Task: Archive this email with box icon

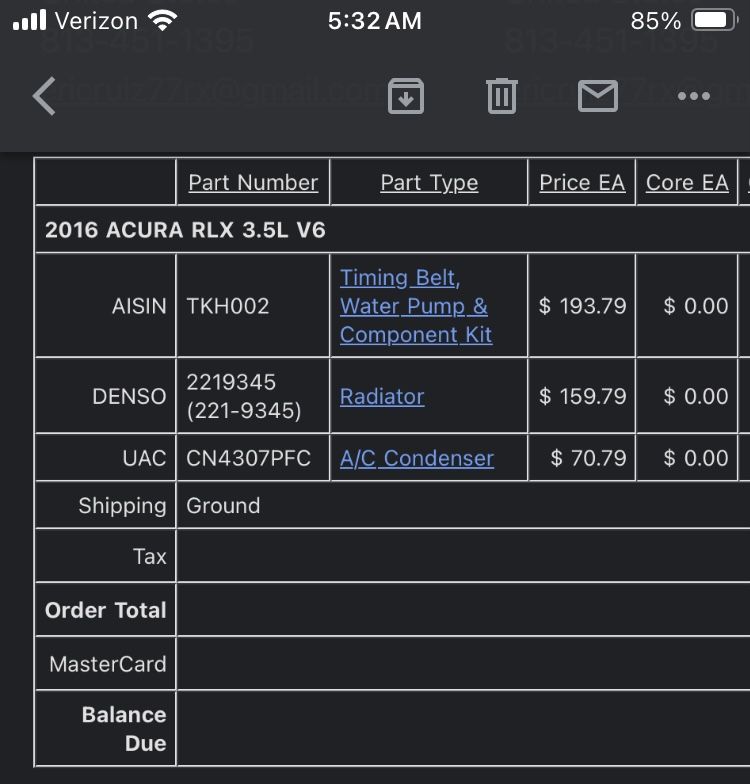Action: (406, 96)
